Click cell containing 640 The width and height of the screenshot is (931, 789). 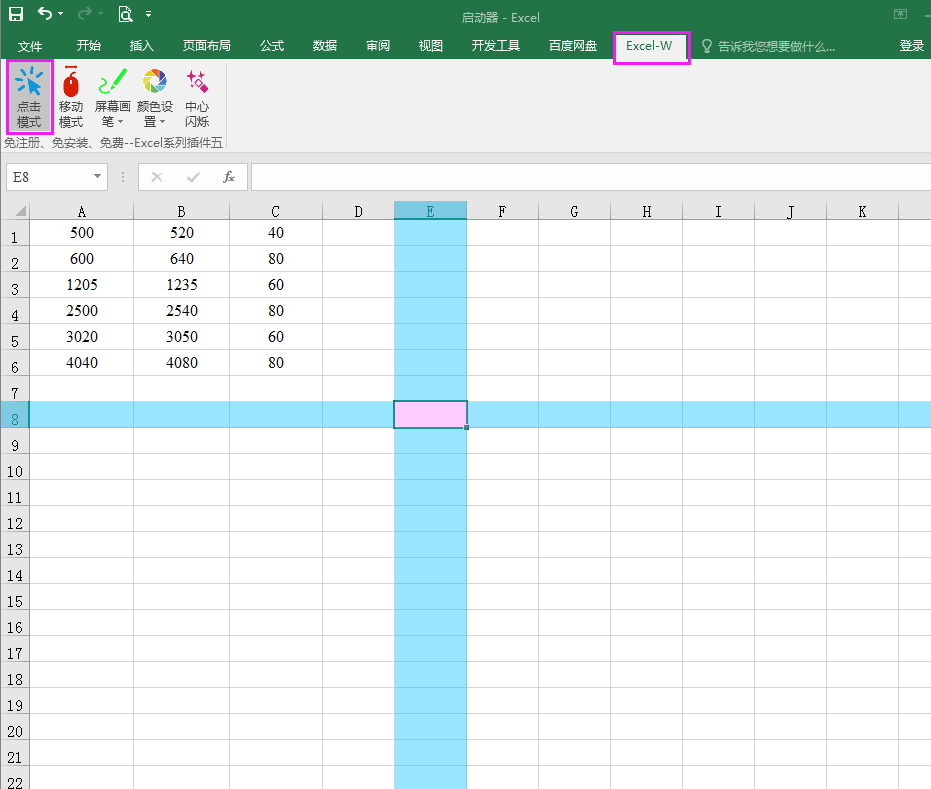[181, 259]
